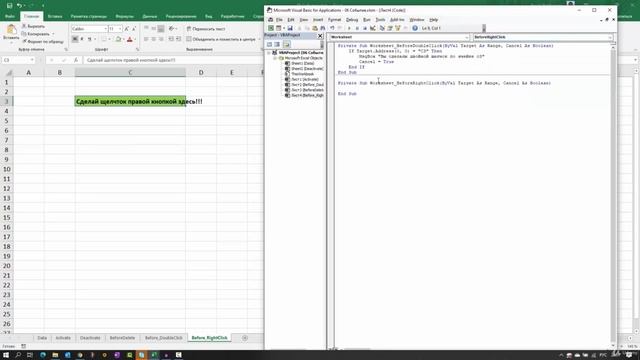Click the Reset stop icon in VBA toolbar
The height and width of the screenshot is (360, 640).
pos(365,28)
